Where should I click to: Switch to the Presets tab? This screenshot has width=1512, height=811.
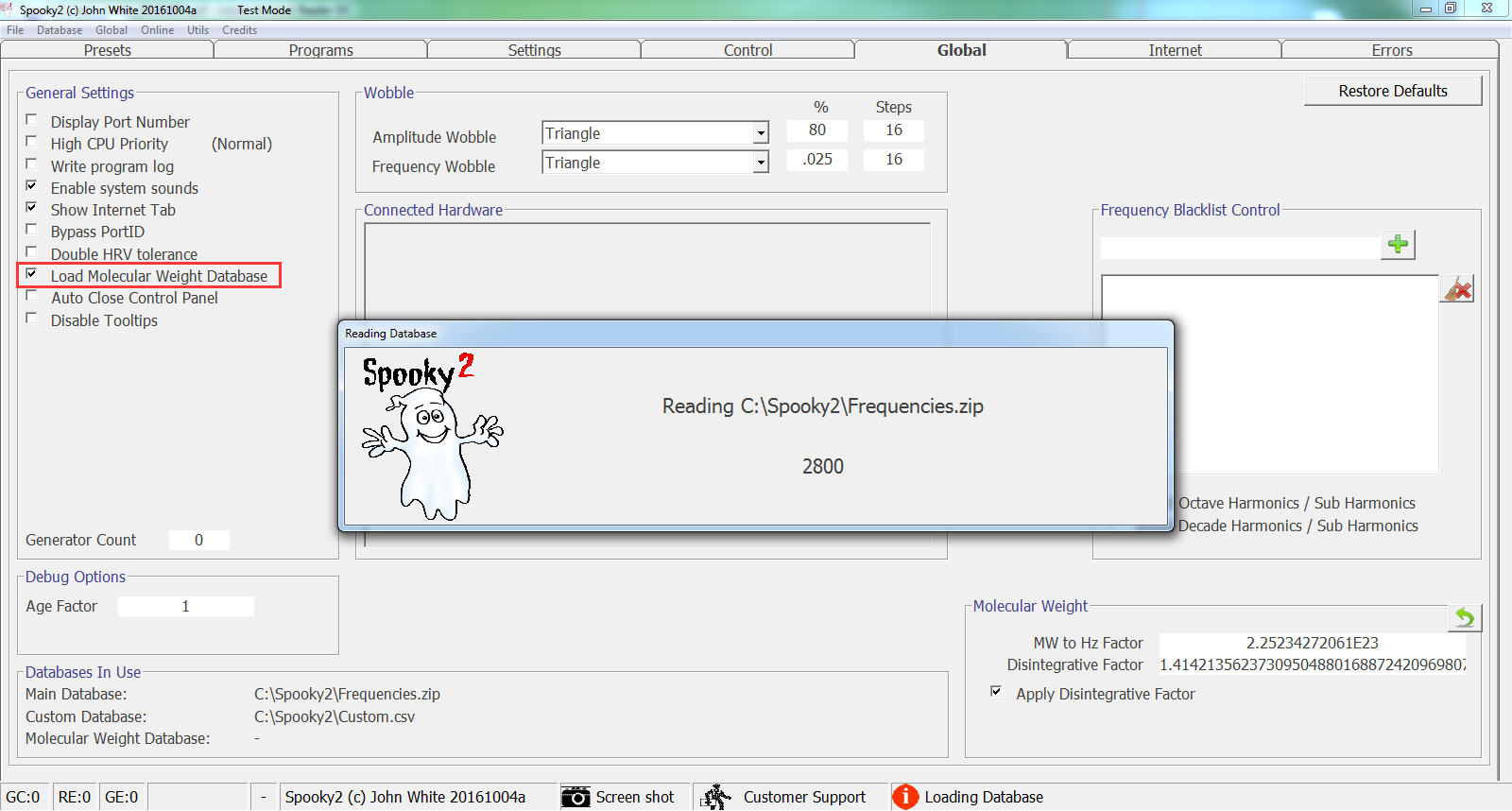(108, 50)
